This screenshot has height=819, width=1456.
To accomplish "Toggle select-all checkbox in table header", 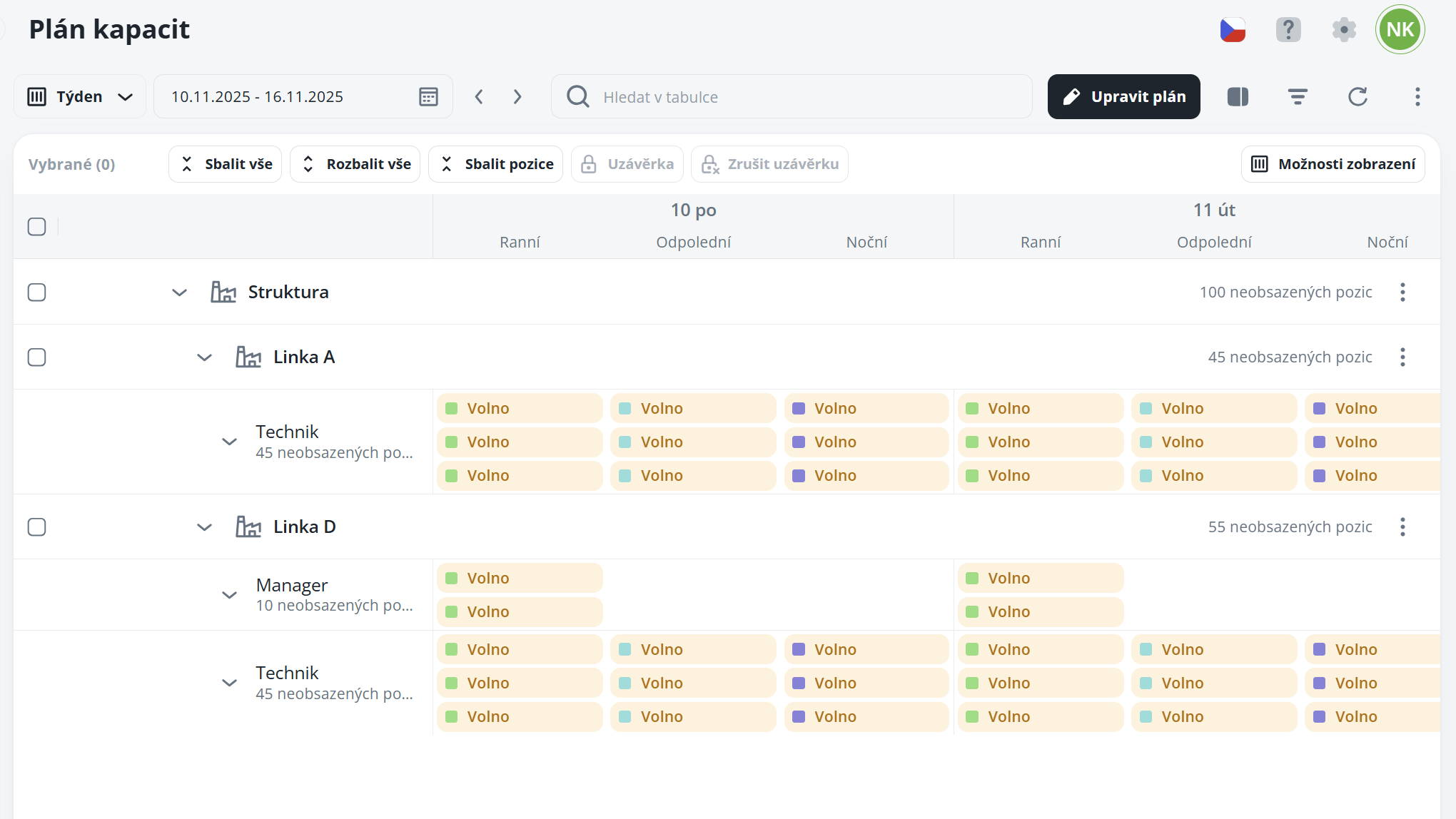I will coord(37,227).
